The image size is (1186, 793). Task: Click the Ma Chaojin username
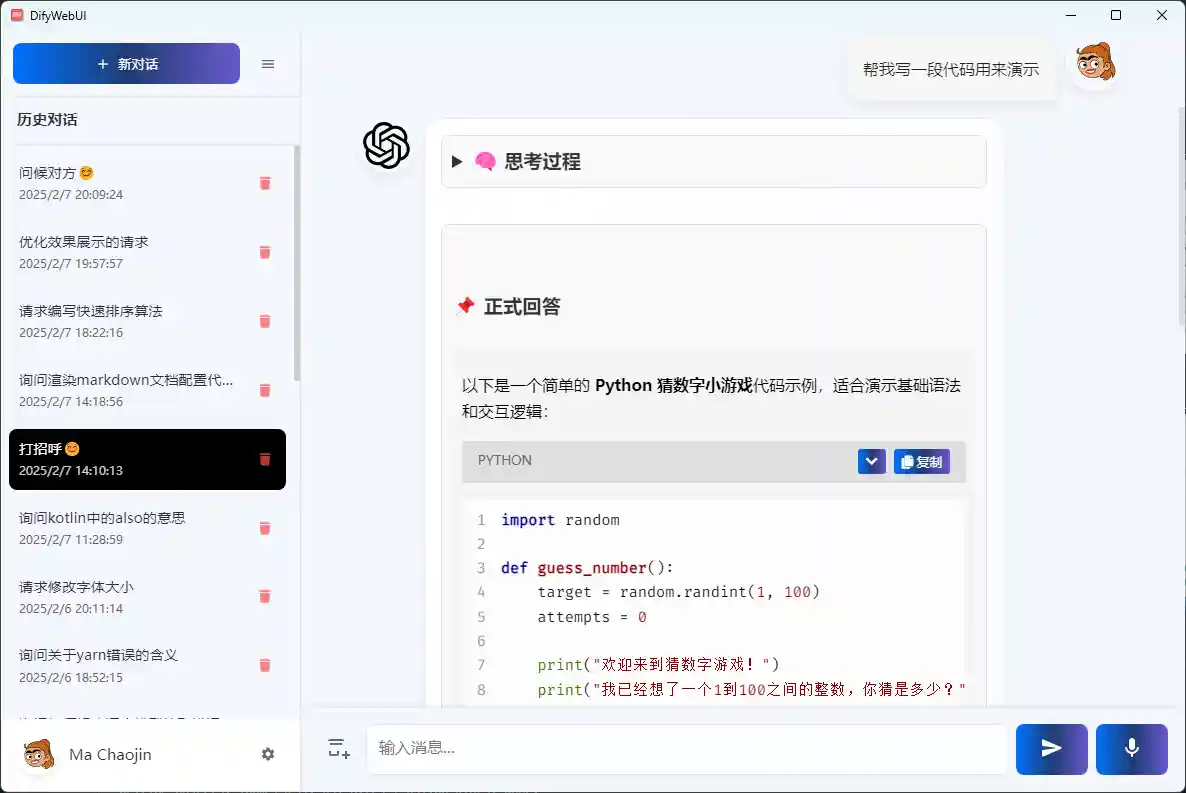tap(110, 754)
